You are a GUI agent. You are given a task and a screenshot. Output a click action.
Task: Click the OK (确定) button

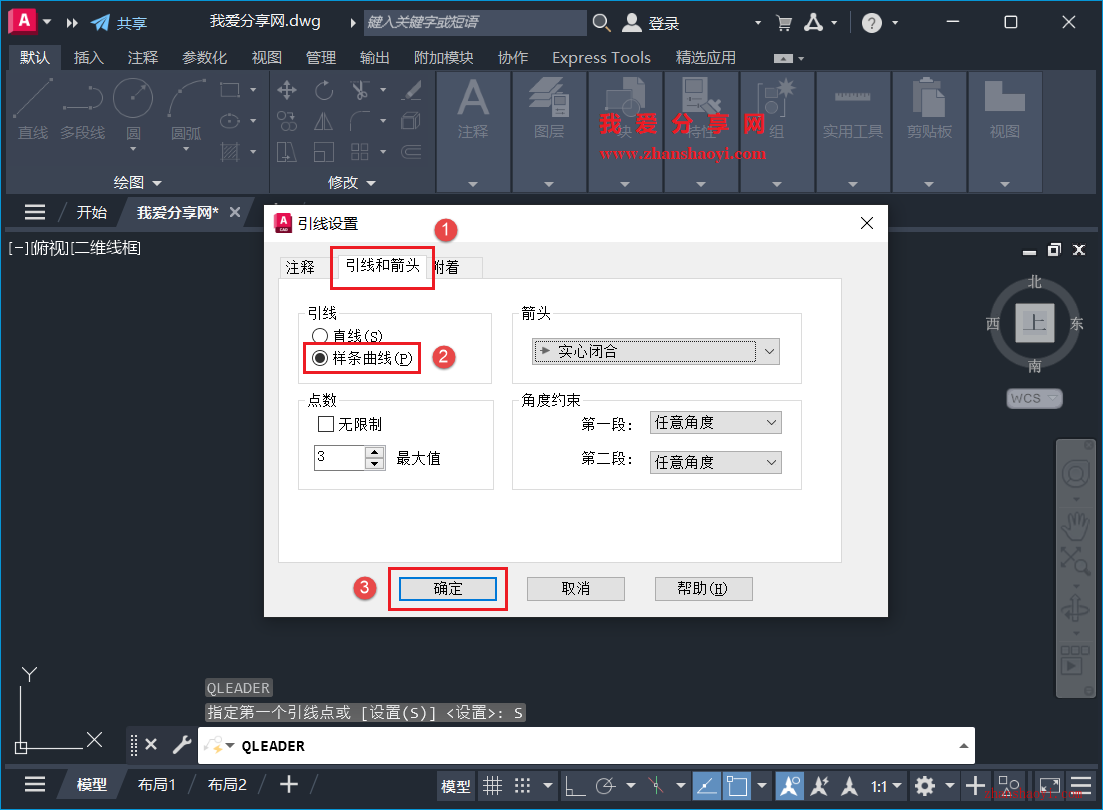tap(448, 588)
